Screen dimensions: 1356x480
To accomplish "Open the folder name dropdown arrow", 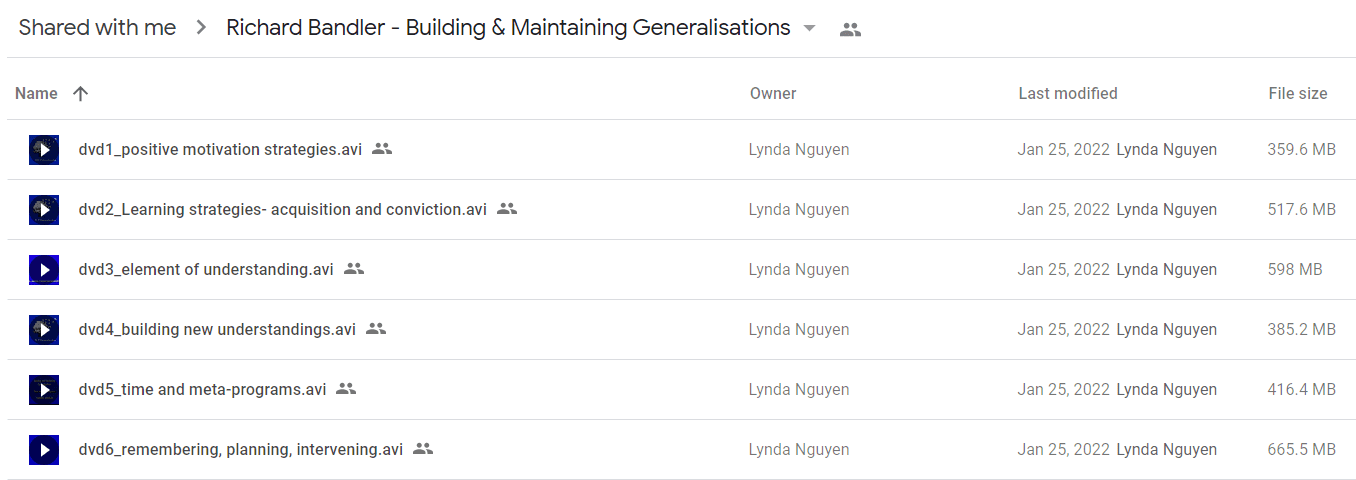I will 810,29.
